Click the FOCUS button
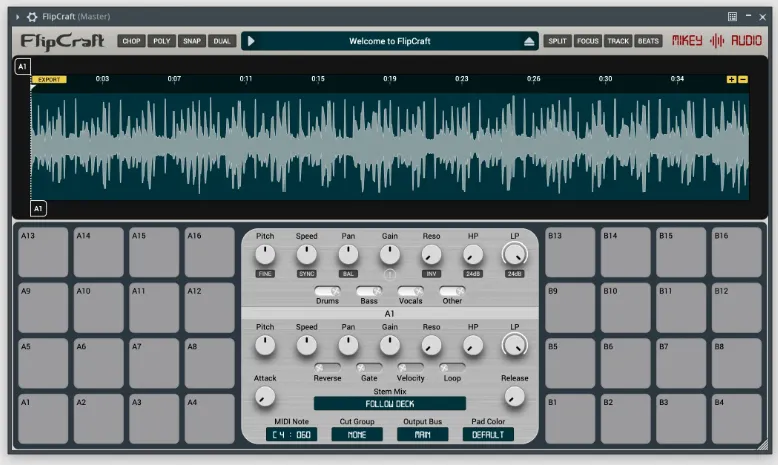Viewport: 778px width, 465px height. click(588, 41)
